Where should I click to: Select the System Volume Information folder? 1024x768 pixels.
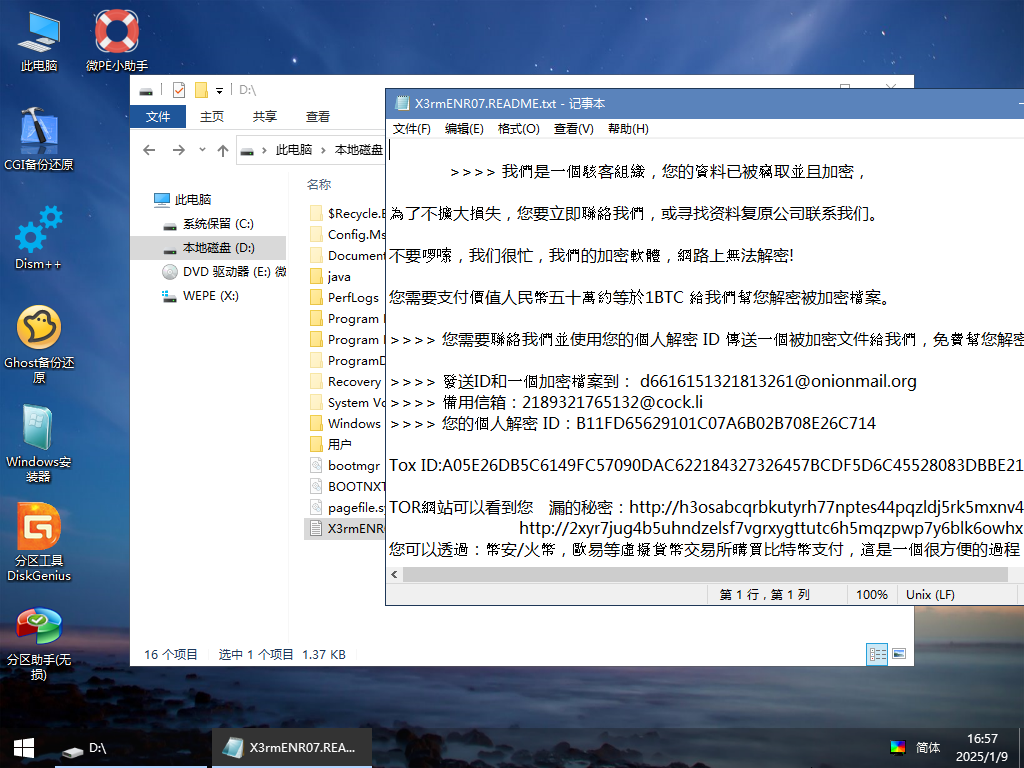pyautogui.click(x=346, y=402)
